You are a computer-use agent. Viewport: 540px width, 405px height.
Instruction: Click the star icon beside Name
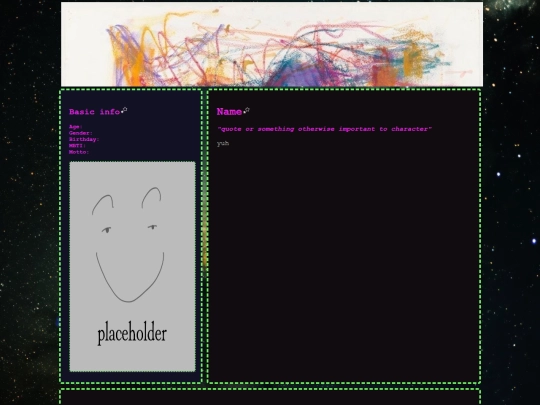(247, 111)
